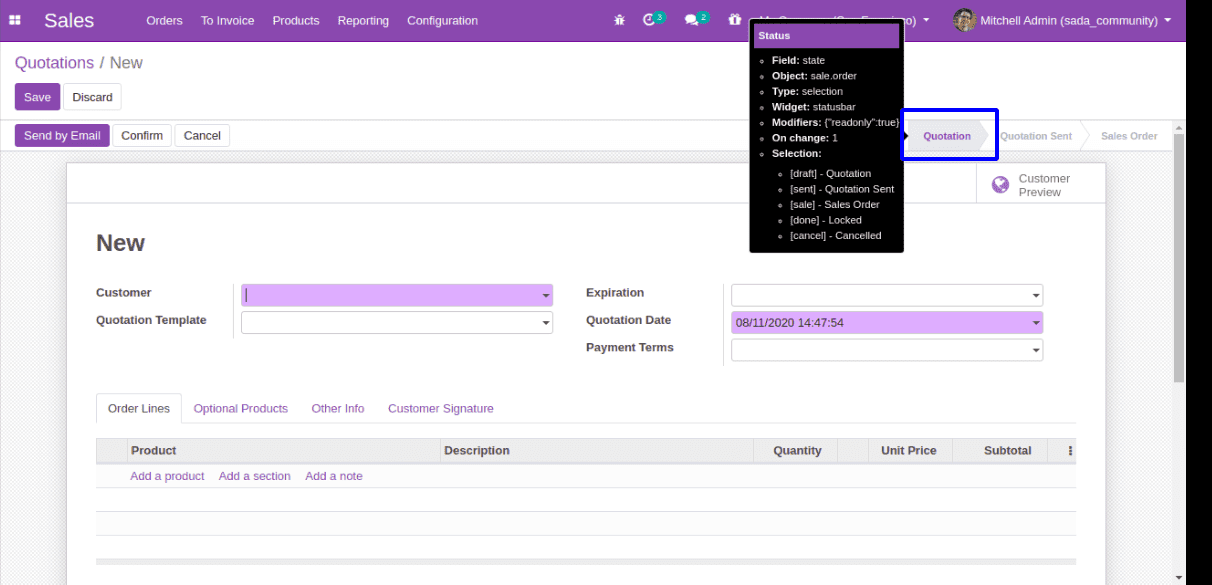Go back to Quotations breadcrumb
This screenshot has height=585, width=1212.
click(54, 63)
